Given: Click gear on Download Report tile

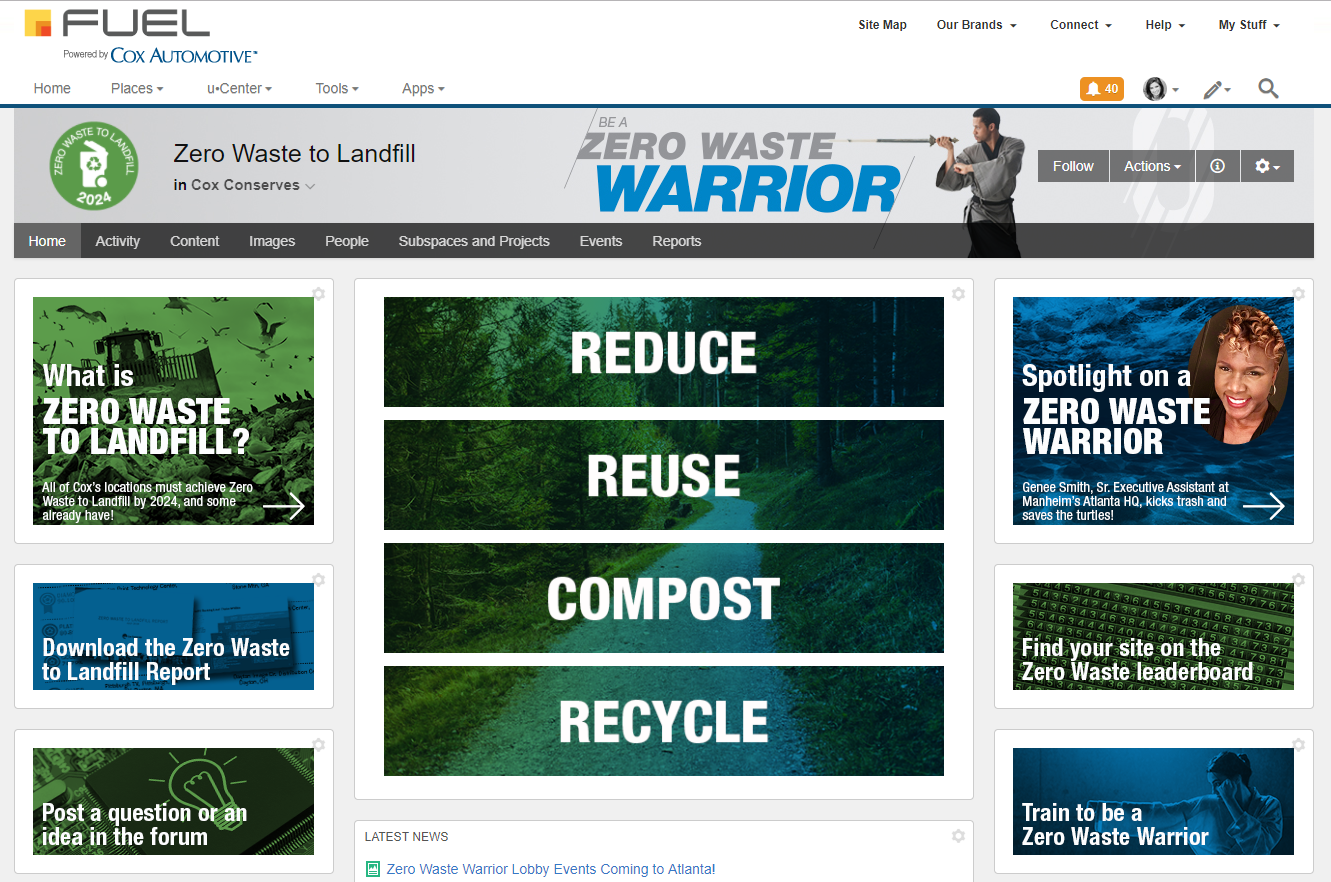Looking at the screenshot, I should coord(318,579).
